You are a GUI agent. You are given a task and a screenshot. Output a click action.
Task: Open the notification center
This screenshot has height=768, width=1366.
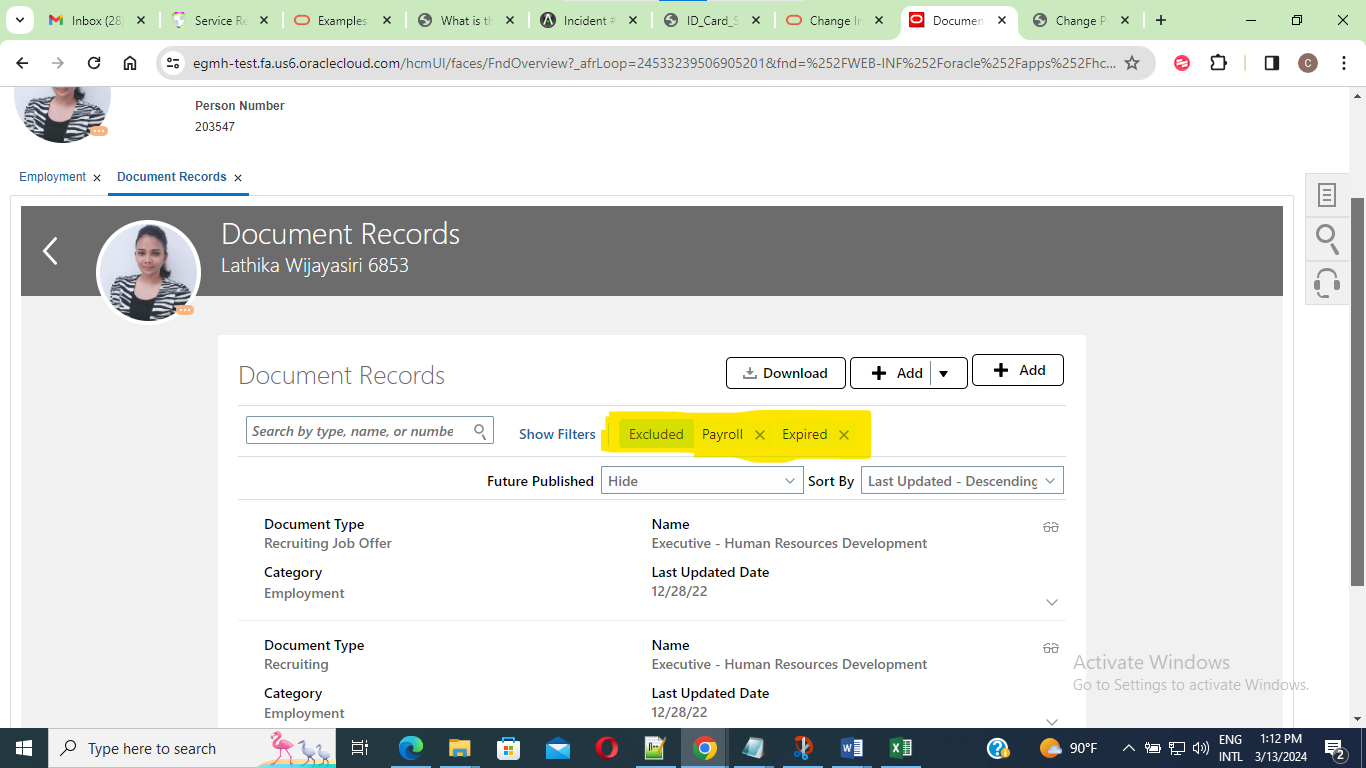[x=1335, y=748]
